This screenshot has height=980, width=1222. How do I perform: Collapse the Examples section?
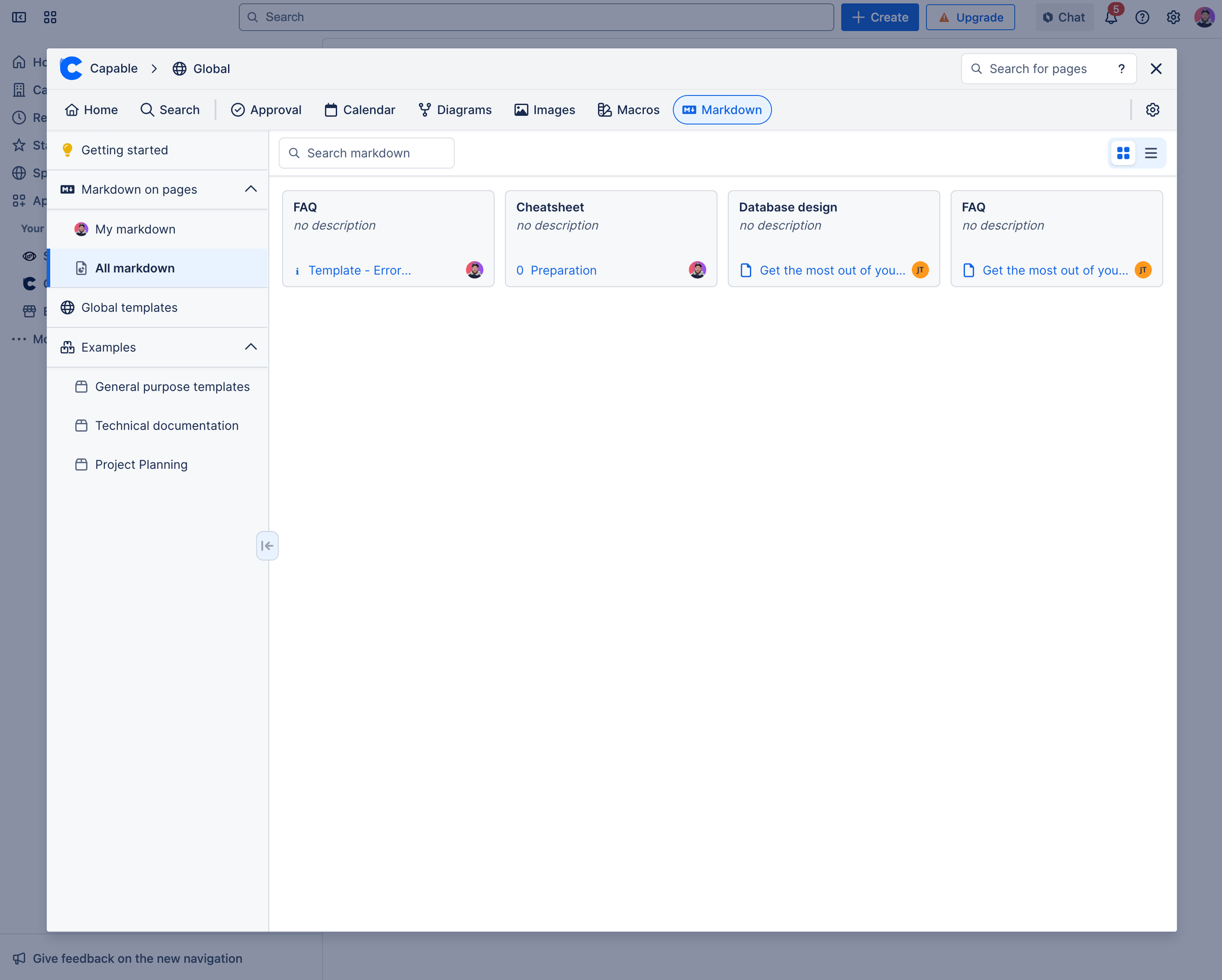[x=251, y=347]
